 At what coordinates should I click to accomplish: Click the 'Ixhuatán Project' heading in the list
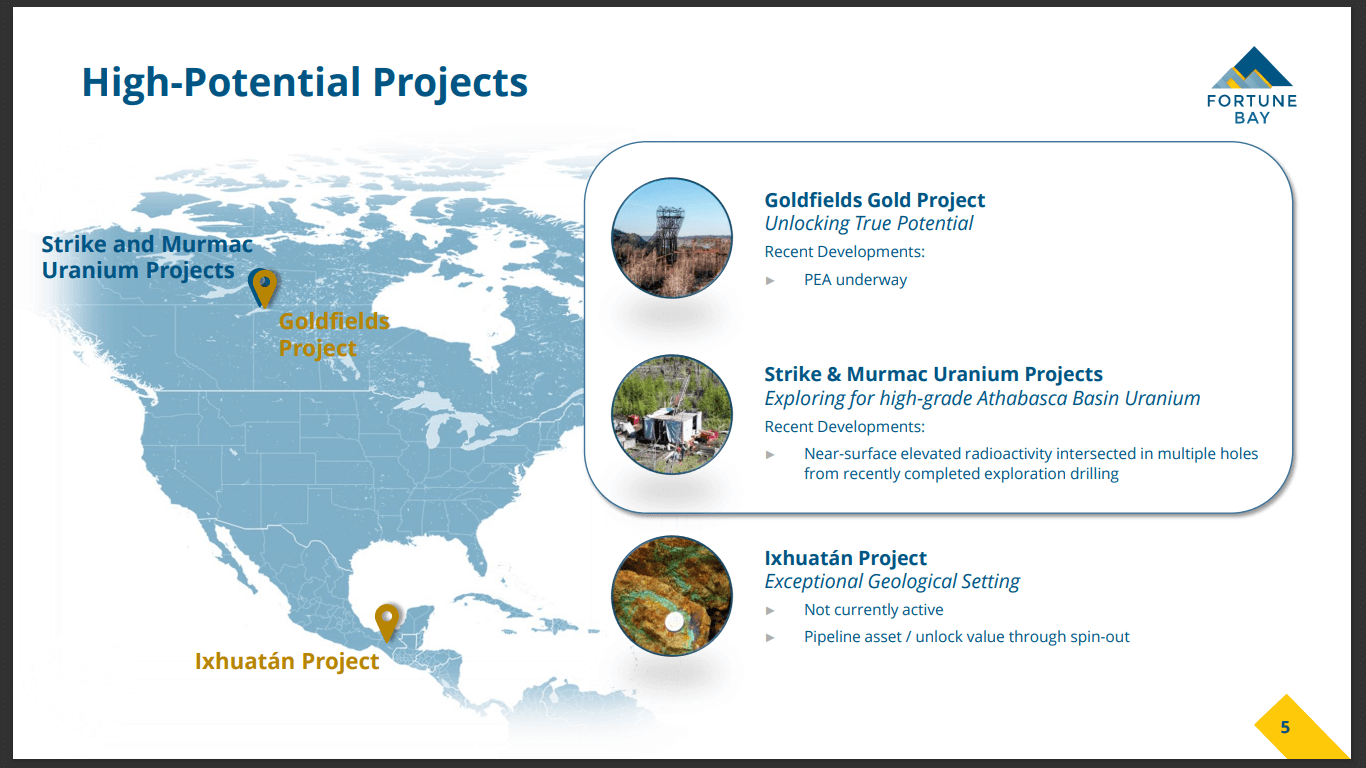[846, 558]
